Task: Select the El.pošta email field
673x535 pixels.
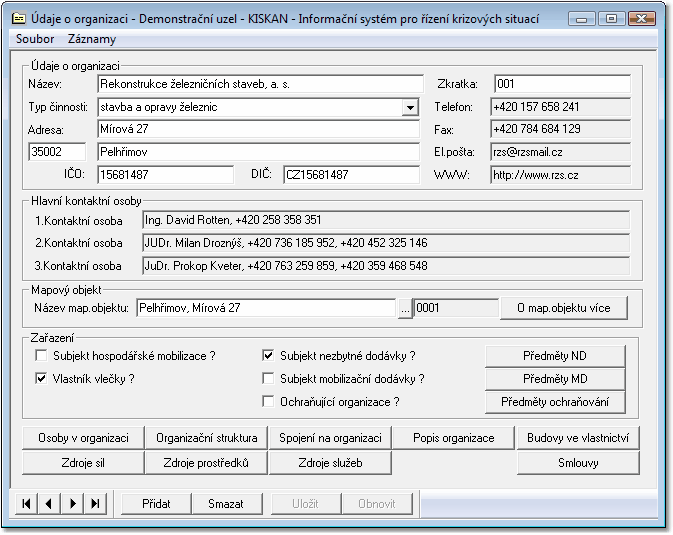Action: (561, 152)
